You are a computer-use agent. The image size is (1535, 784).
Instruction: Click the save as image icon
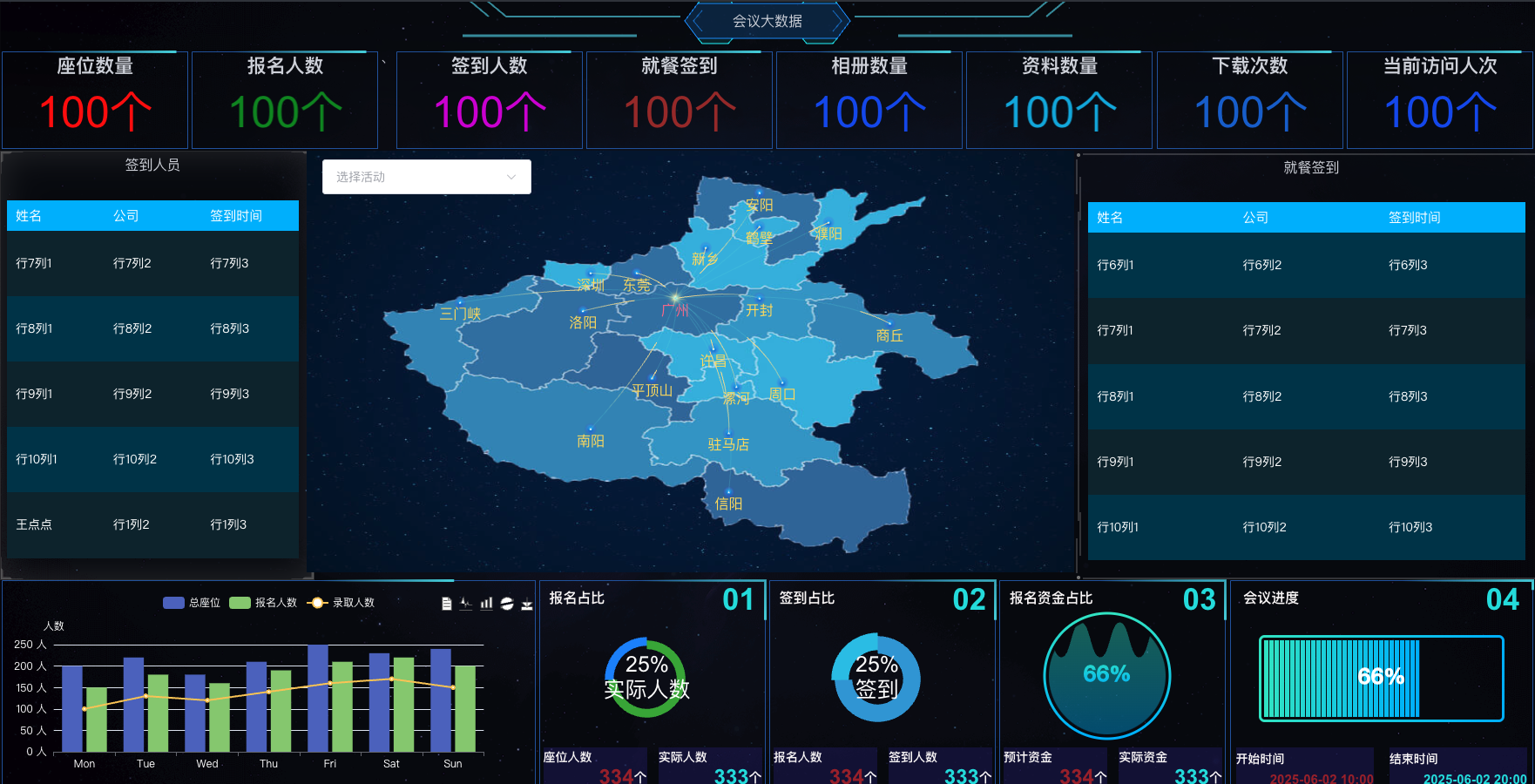tap(527, 605)
